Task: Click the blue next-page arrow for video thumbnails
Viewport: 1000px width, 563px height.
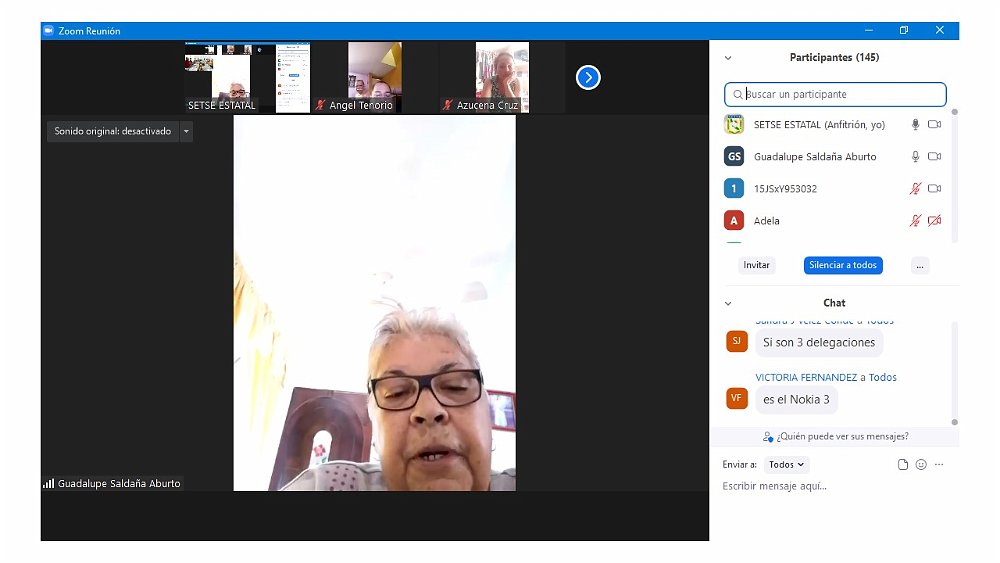Action: tap(588, 77)
